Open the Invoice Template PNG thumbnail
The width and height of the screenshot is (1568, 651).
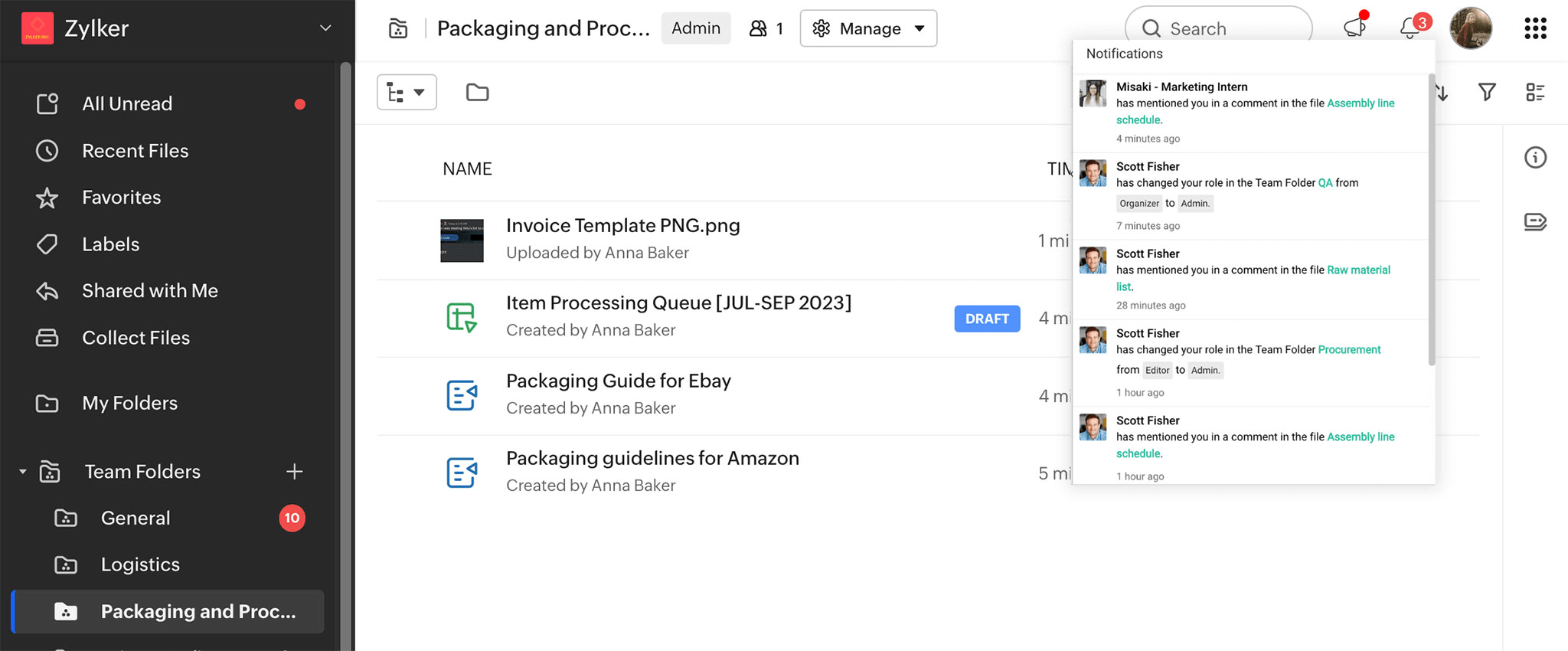tap(462, 240)
